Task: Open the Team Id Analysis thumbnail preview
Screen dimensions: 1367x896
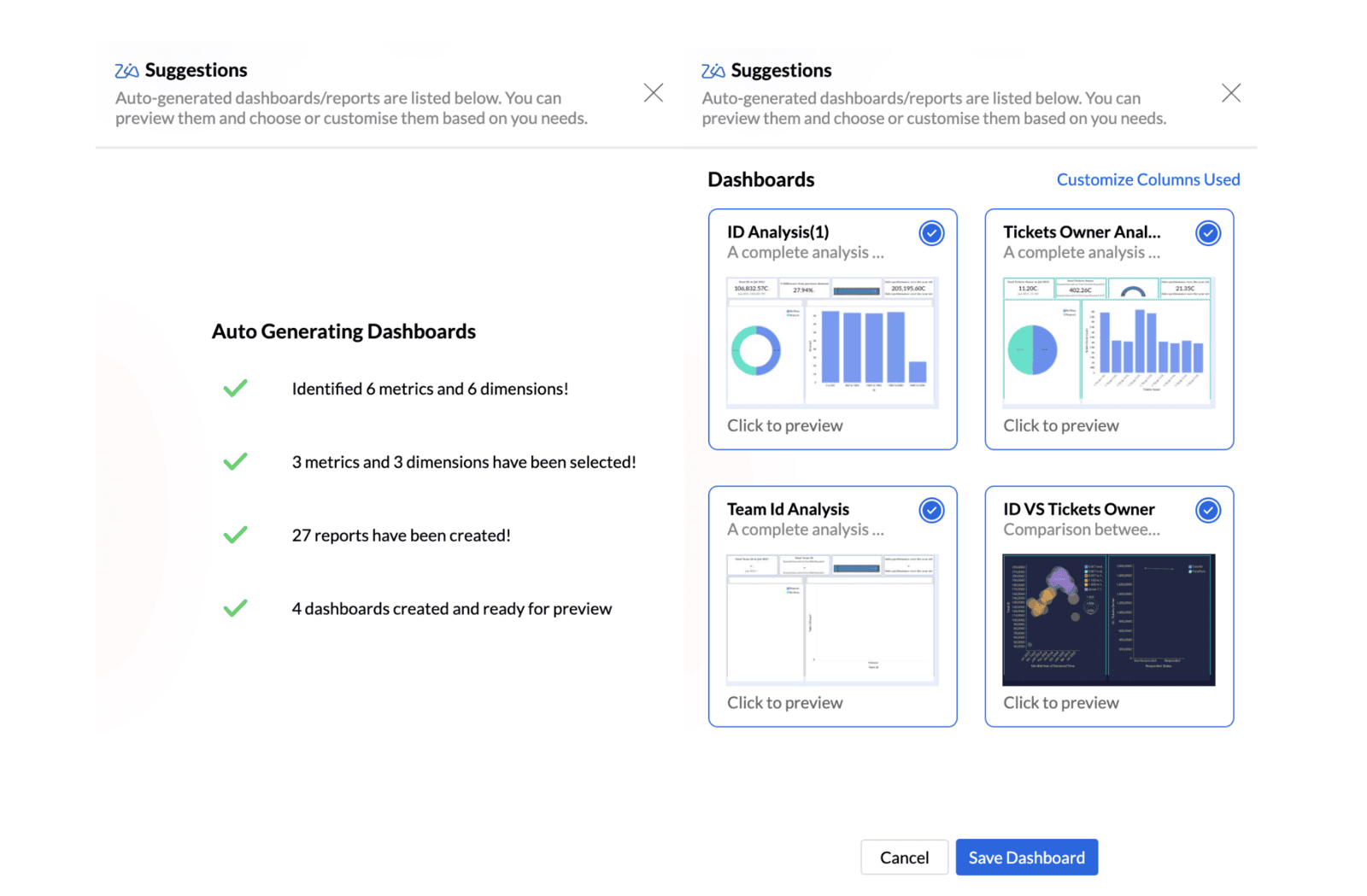Action: (832, 619)
